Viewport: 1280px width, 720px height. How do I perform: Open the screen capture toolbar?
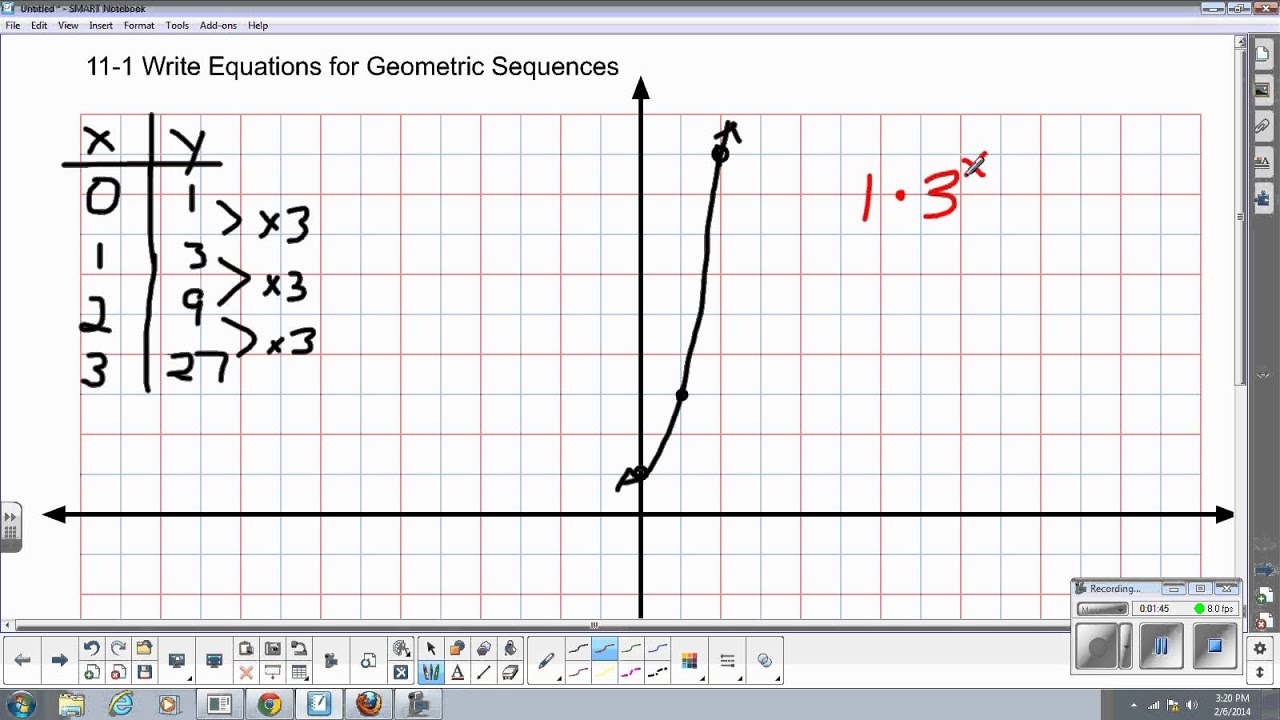pos(272,648)
